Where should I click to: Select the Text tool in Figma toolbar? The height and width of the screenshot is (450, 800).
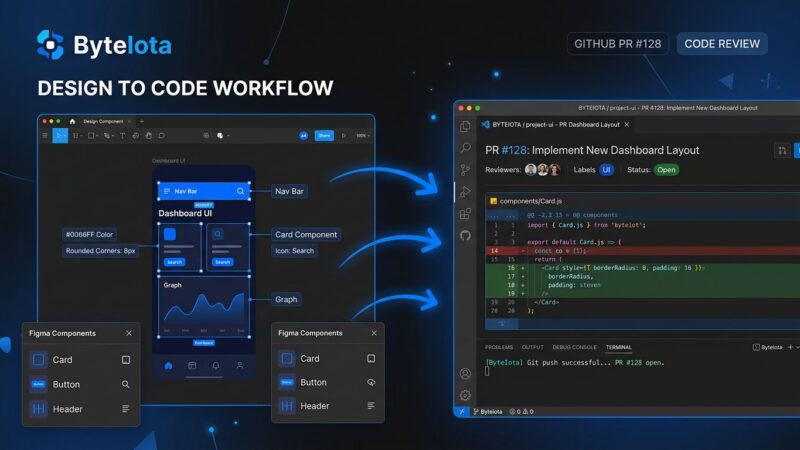coord(122,136)
